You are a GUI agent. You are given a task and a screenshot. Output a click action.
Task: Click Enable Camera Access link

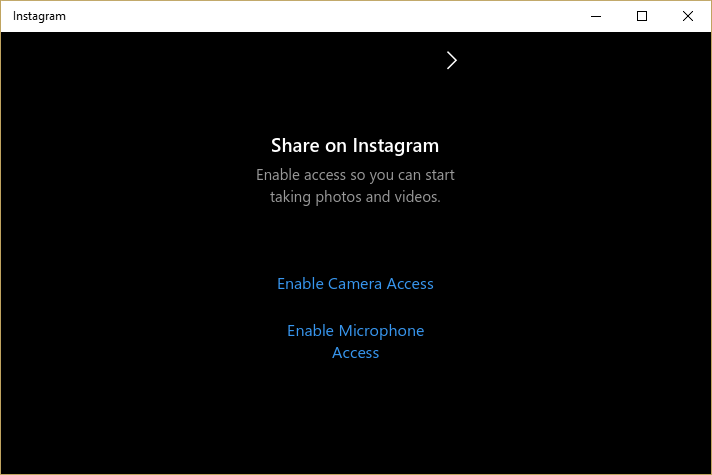355,284
